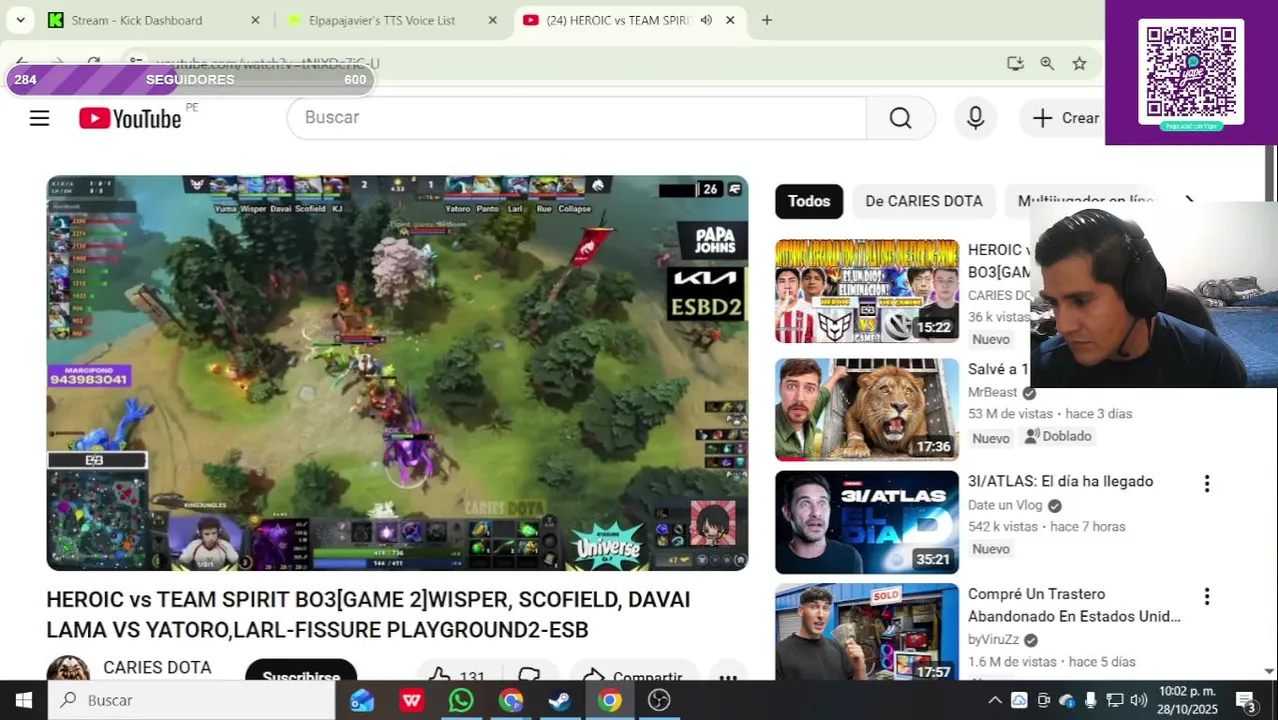Image resolution: width=1278 pixels, height=720 pixels.
Task: Mute audio on the HEROIC vs TEAM SPIRIT tab
Action: (706, 20)
